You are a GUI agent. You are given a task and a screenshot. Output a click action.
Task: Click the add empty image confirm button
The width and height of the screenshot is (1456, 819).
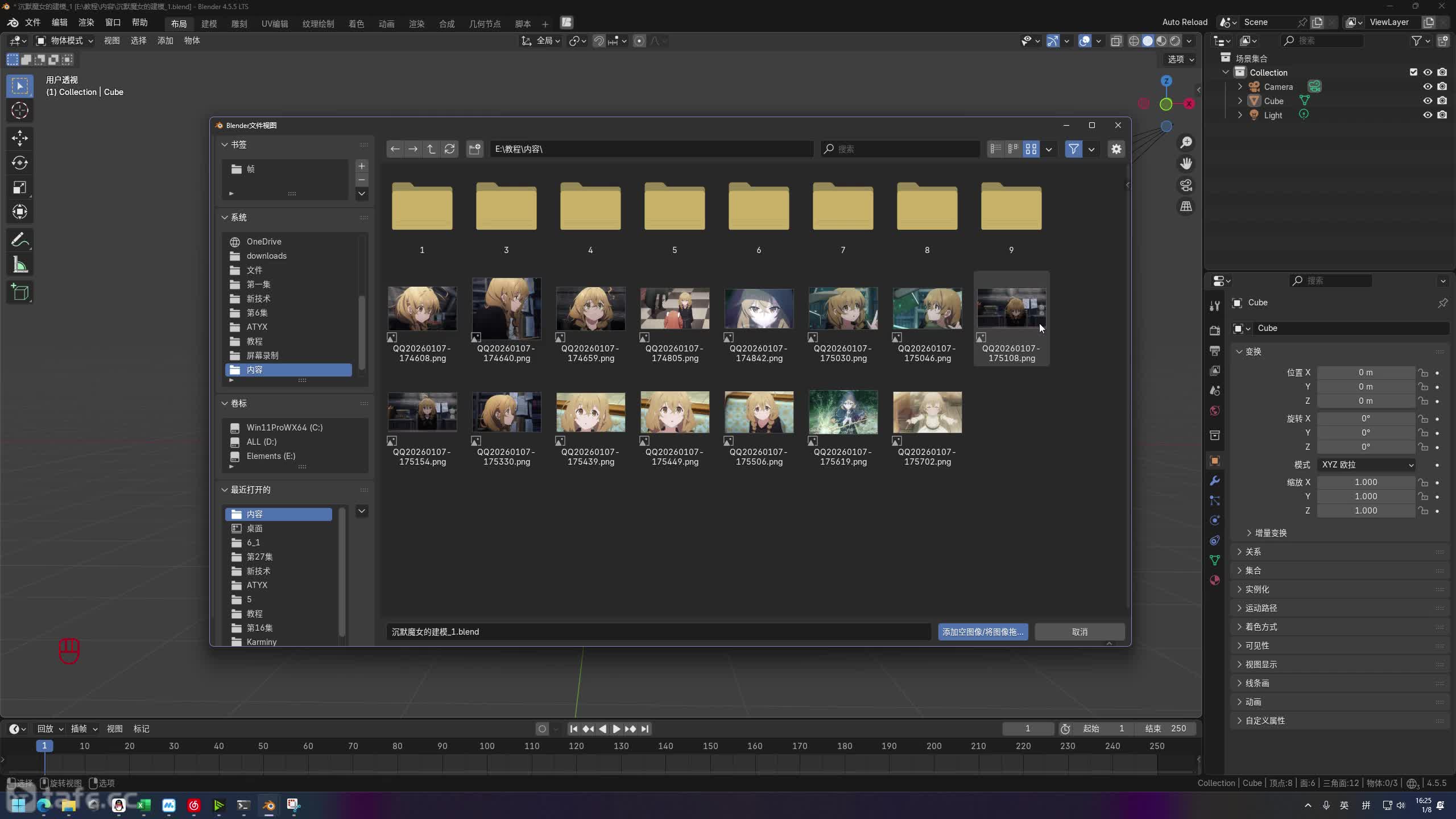click(982, 632)
